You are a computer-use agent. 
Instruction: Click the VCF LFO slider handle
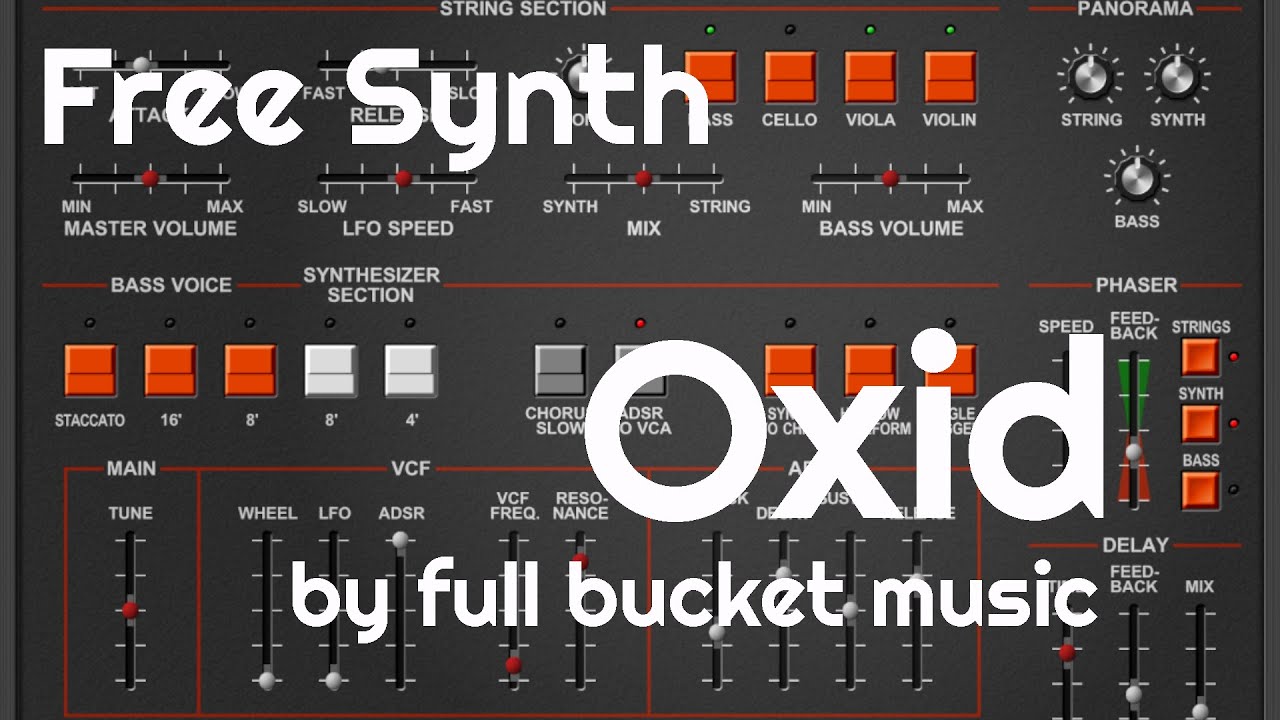tap(333, 681)
